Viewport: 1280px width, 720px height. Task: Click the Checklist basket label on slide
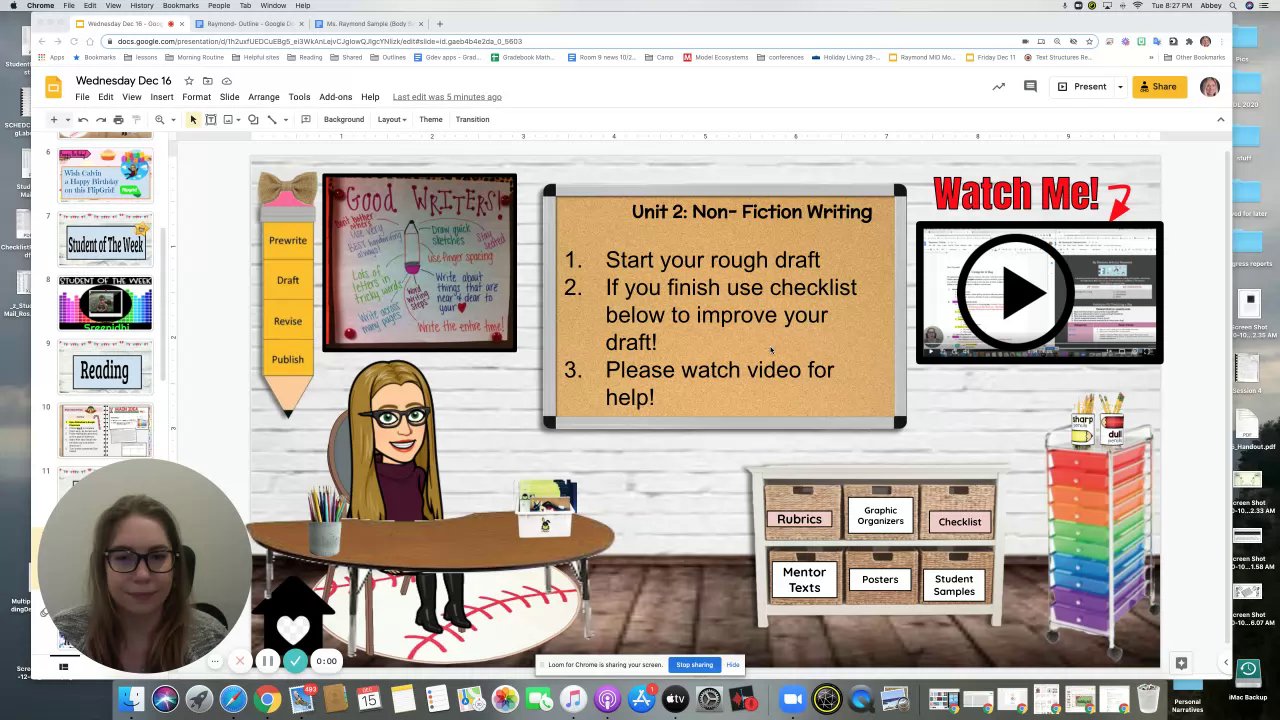coord(959,522)
